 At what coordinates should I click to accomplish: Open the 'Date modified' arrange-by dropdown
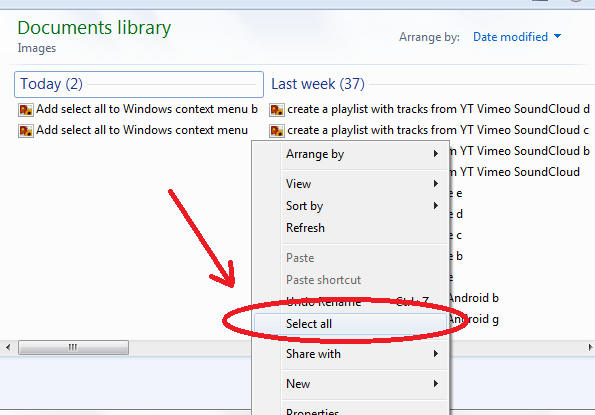(517, 37)
